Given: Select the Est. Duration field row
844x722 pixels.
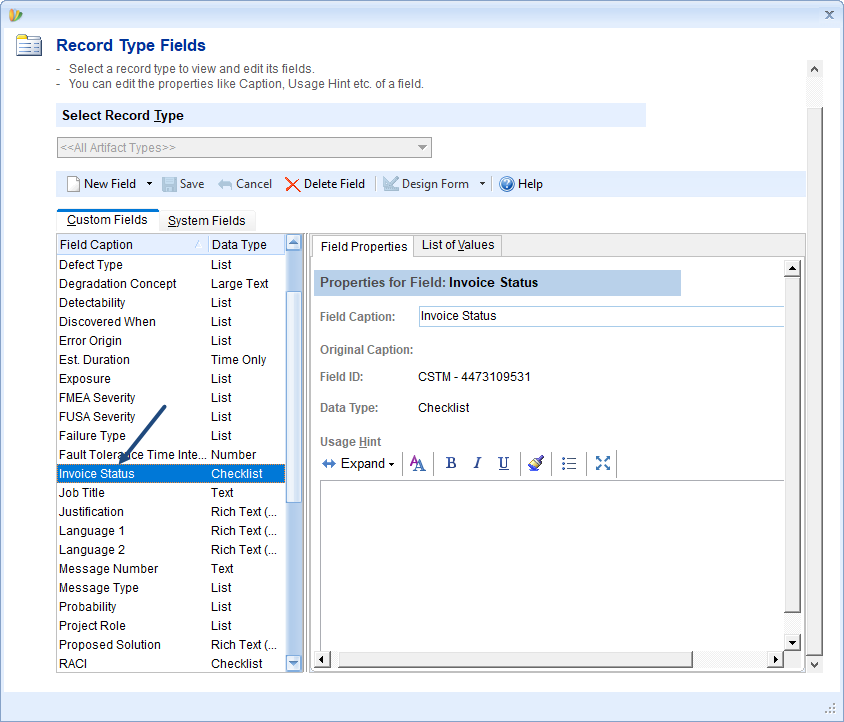Looking at the screenshot, I should click(x=171, y=360).
